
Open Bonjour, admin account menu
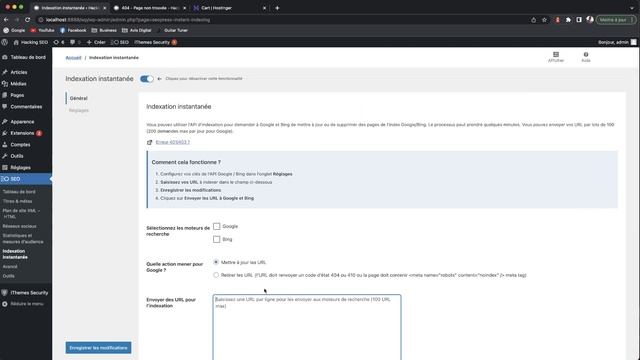(x=617, y=42)
